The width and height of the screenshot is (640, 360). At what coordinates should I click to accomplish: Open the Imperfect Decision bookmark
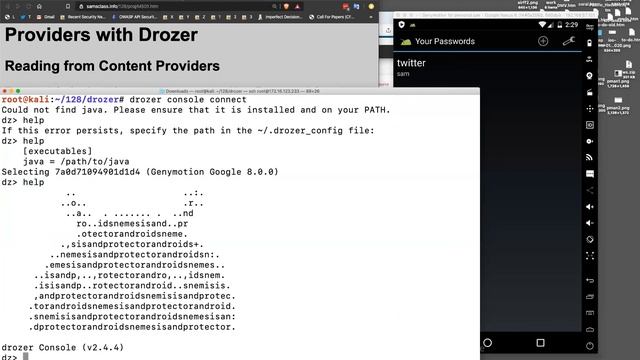tap(280, 17)
